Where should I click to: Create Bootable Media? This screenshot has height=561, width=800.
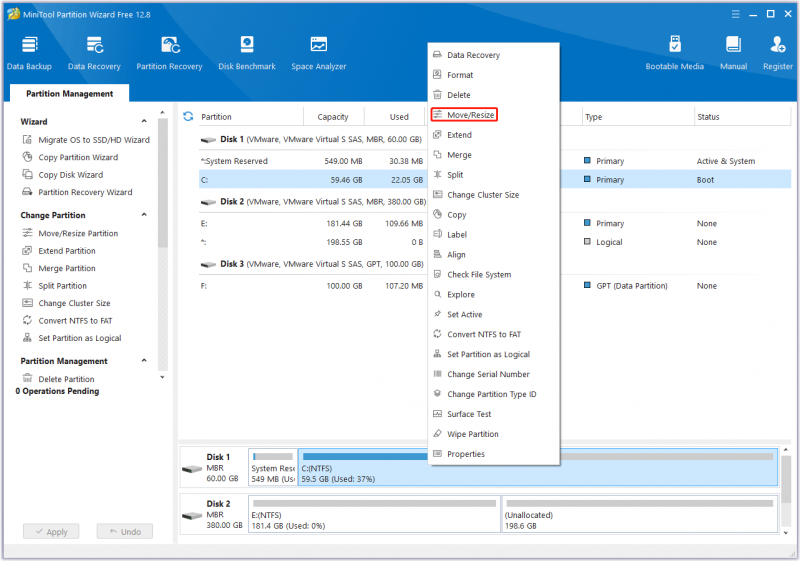coord(674,53)
